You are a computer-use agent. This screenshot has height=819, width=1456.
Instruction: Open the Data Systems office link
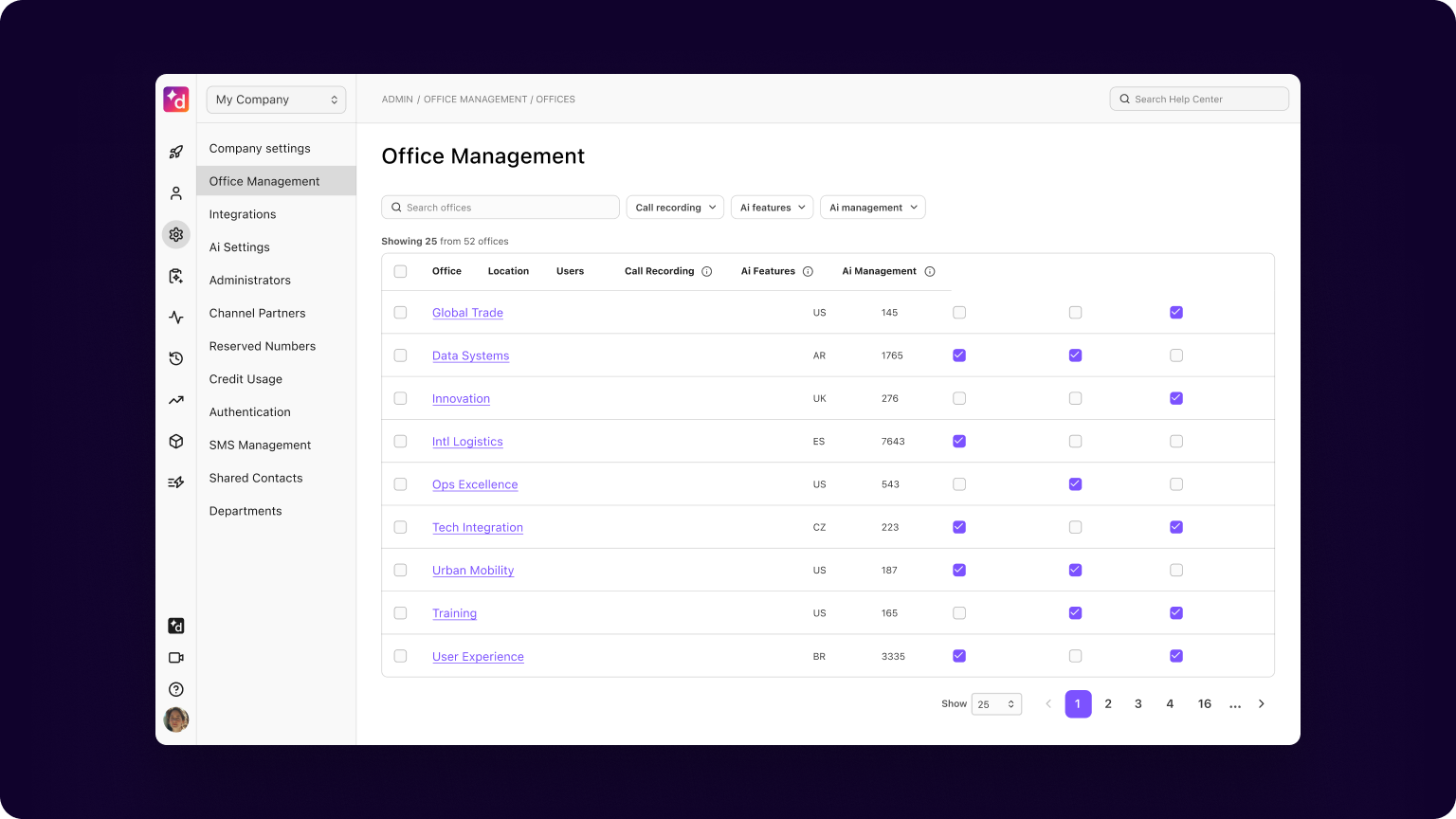click(470, 355)
